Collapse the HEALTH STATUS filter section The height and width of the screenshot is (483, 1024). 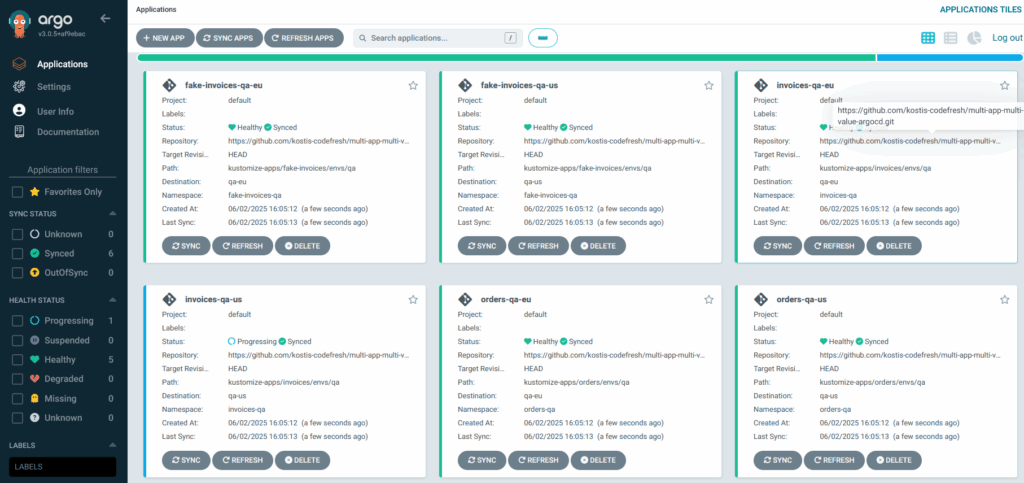pyautogui.click(x=112, y=300)
